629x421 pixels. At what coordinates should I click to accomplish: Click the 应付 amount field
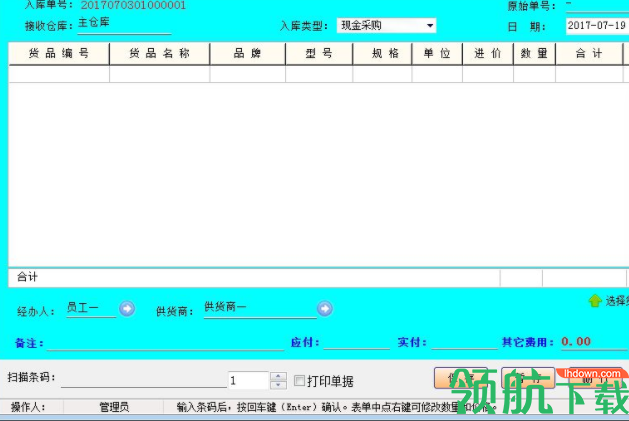(x=357, y=342)
